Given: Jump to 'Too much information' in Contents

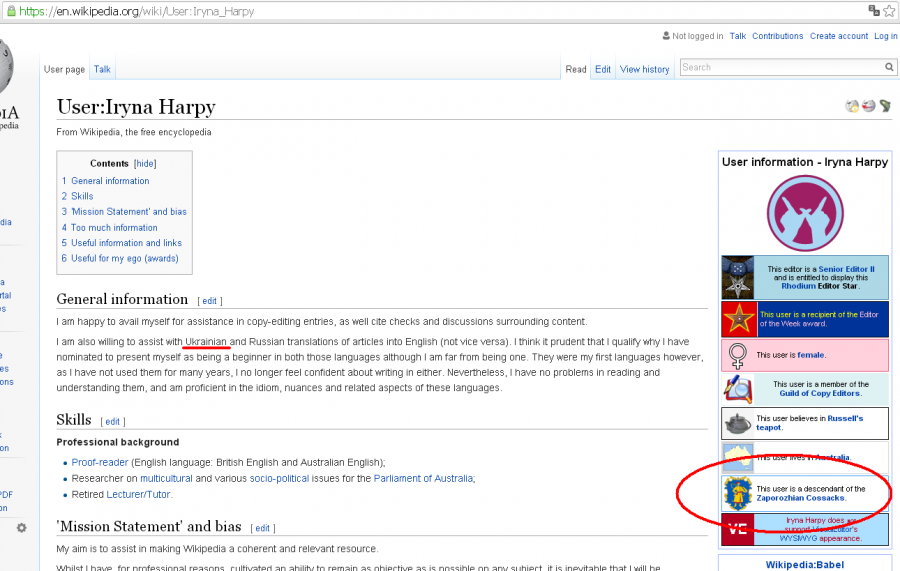Looking at the screenshot, I should [114, 227].
